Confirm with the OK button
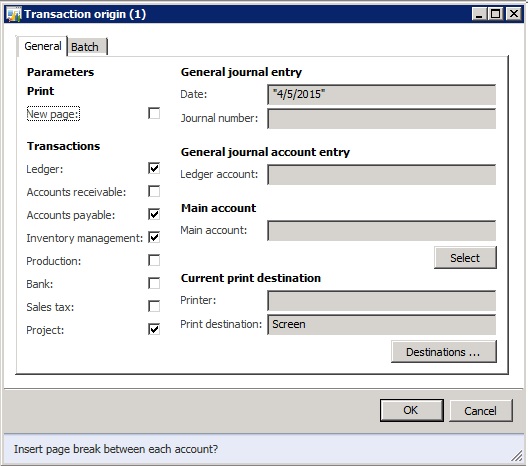 pyautogui.click(x=411, y=410)
